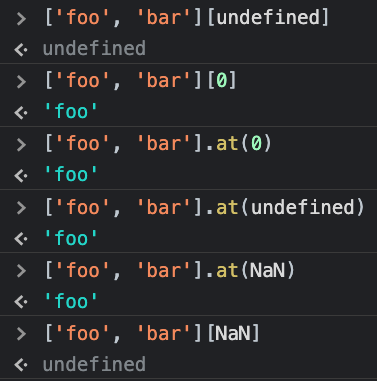Click the input line ['foo', 'bar'][NaN]

pos(152,333)
